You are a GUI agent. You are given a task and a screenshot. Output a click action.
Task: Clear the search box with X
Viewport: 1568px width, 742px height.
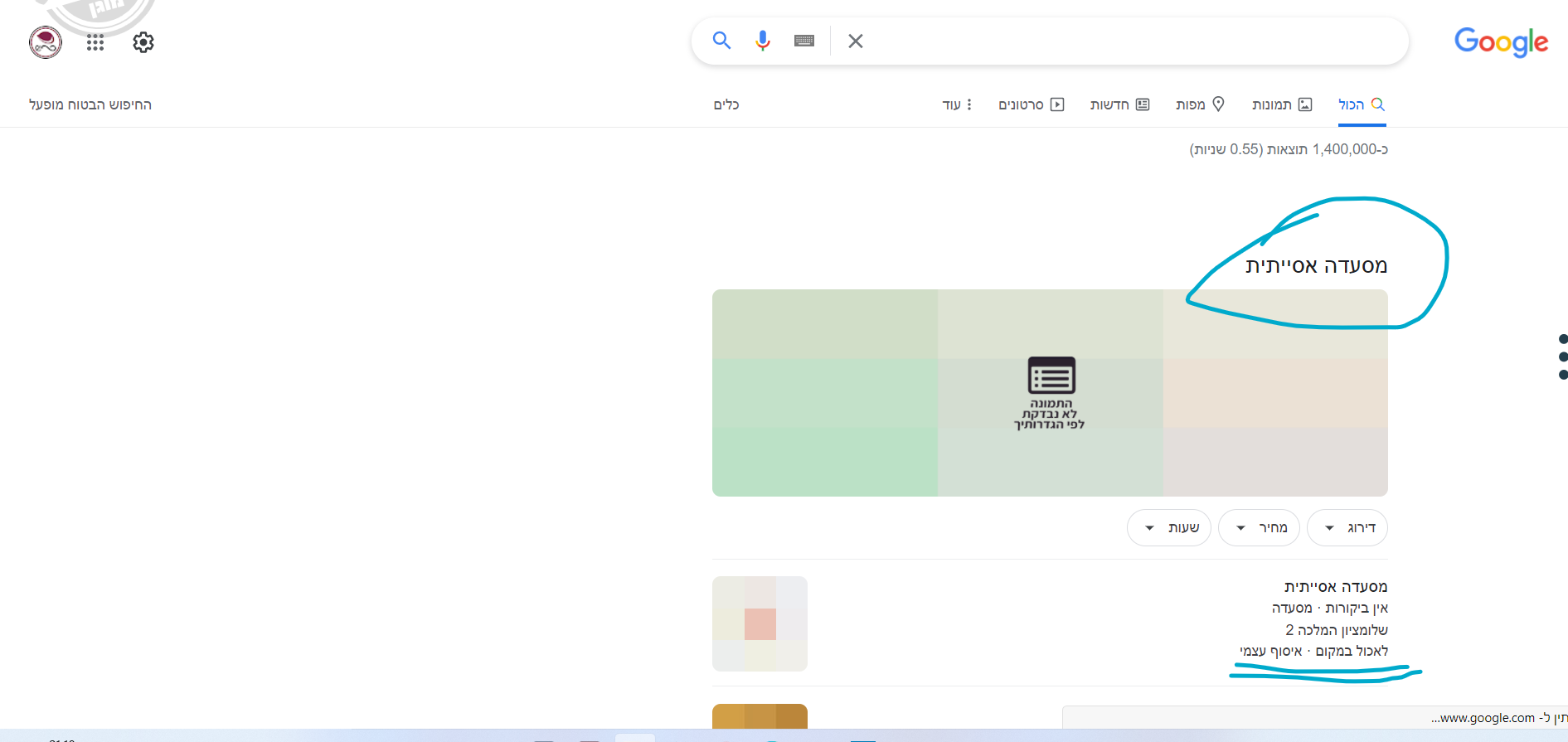pyautogui.click(x=856, y=41)
